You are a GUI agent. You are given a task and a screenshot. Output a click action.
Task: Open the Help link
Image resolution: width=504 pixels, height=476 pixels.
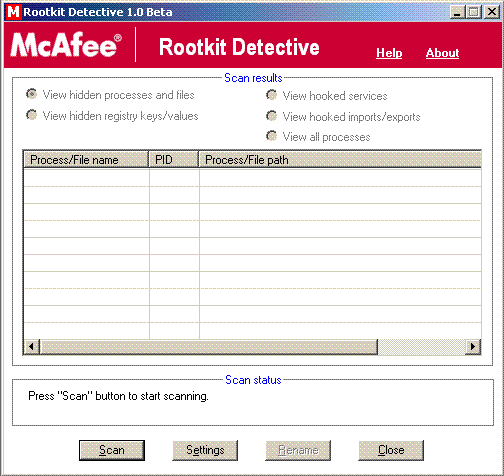(x=389, y=53)
